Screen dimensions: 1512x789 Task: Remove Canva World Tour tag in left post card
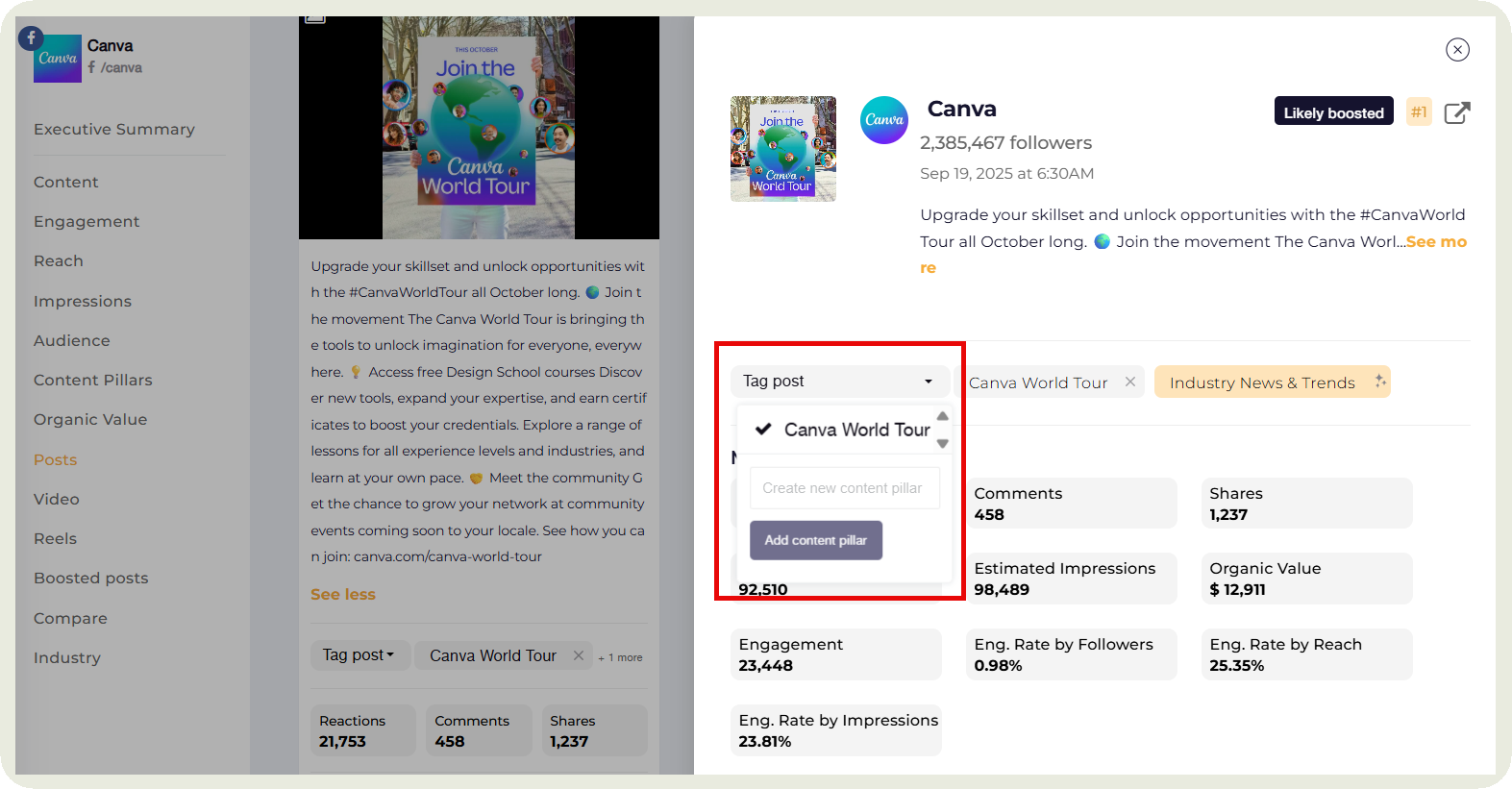pyautogui.click(x=579, y=655)
